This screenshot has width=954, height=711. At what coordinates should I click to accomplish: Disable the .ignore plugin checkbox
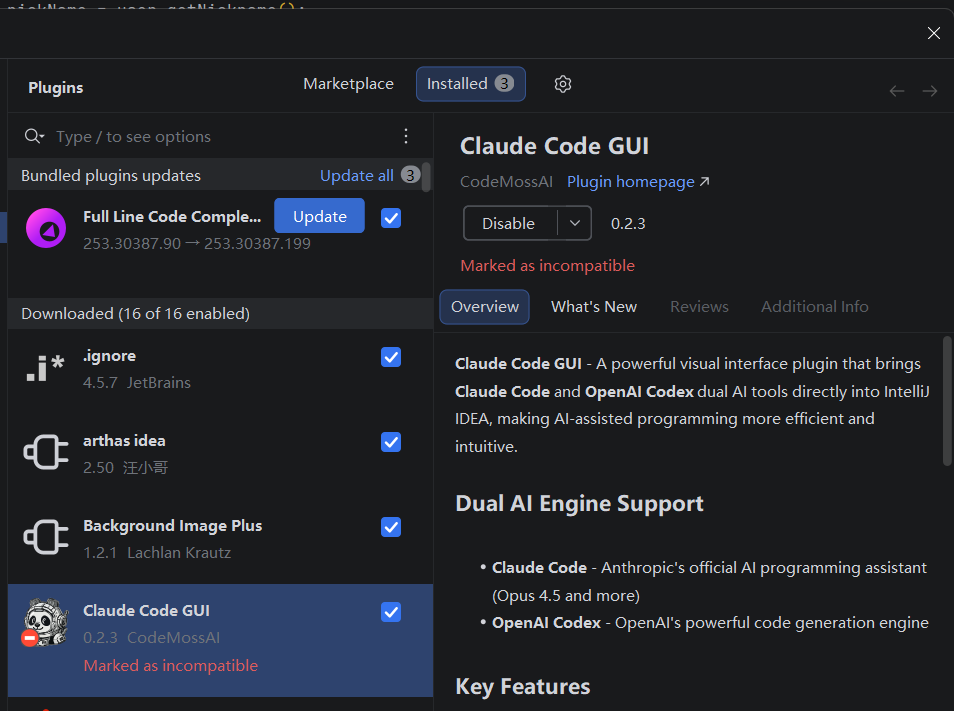click(391, 357)
